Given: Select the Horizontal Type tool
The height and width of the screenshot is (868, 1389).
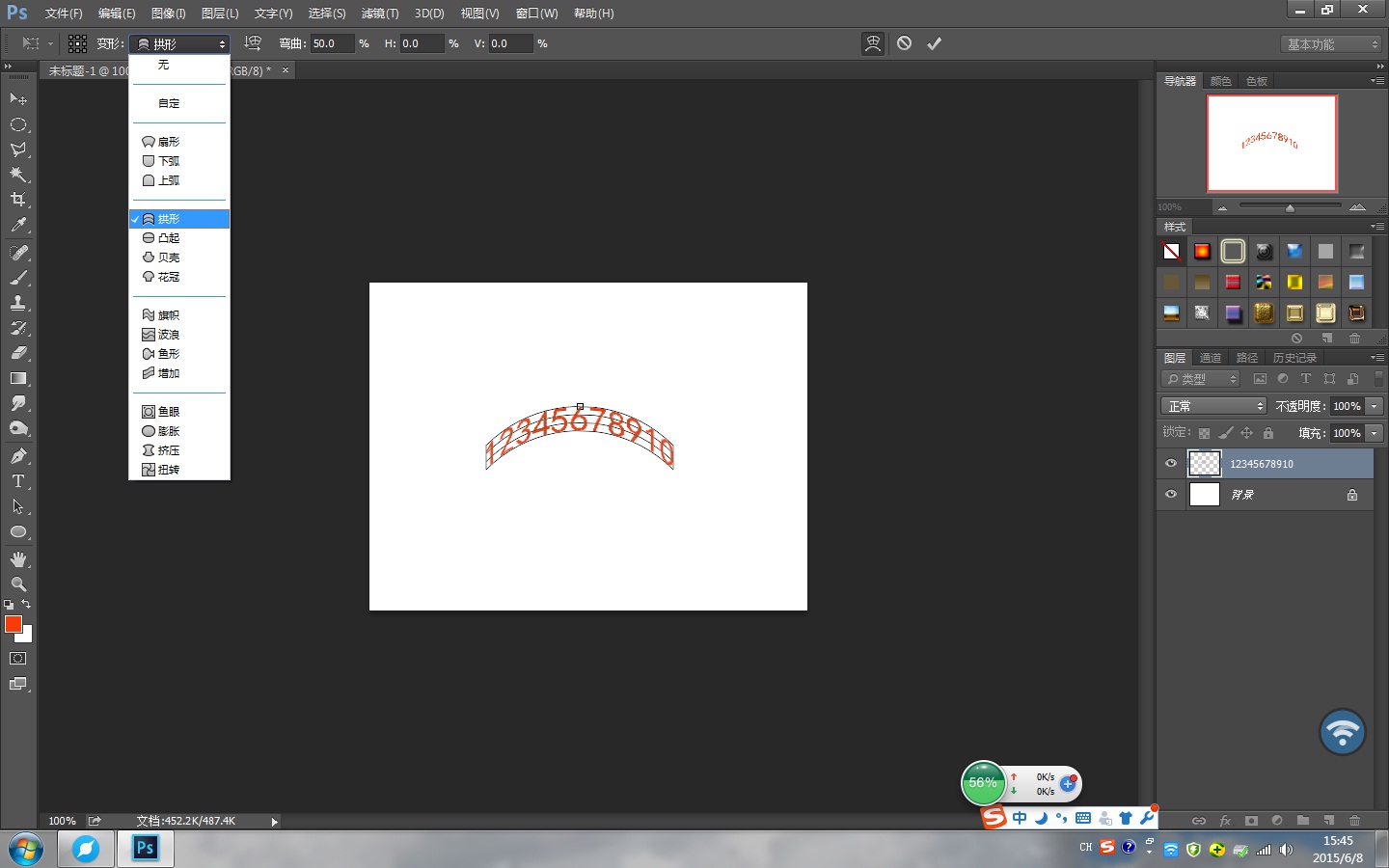Looking at the screenshot, I should click(x=18, y=481).
